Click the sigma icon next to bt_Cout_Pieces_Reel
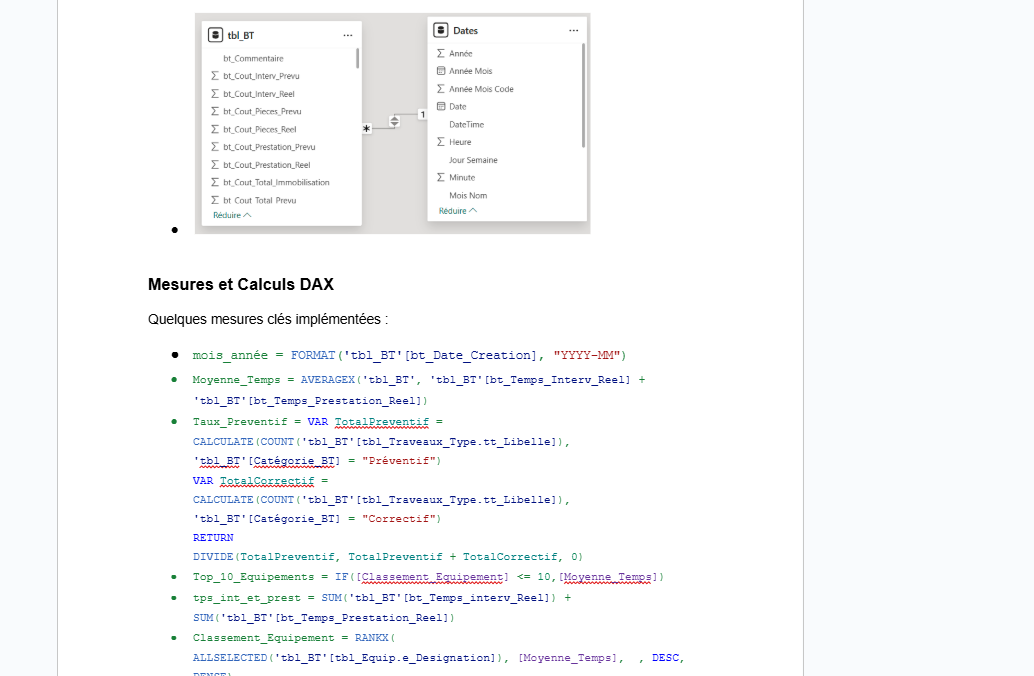Viewport: 1034px width, 676px height. coord(215,129)
